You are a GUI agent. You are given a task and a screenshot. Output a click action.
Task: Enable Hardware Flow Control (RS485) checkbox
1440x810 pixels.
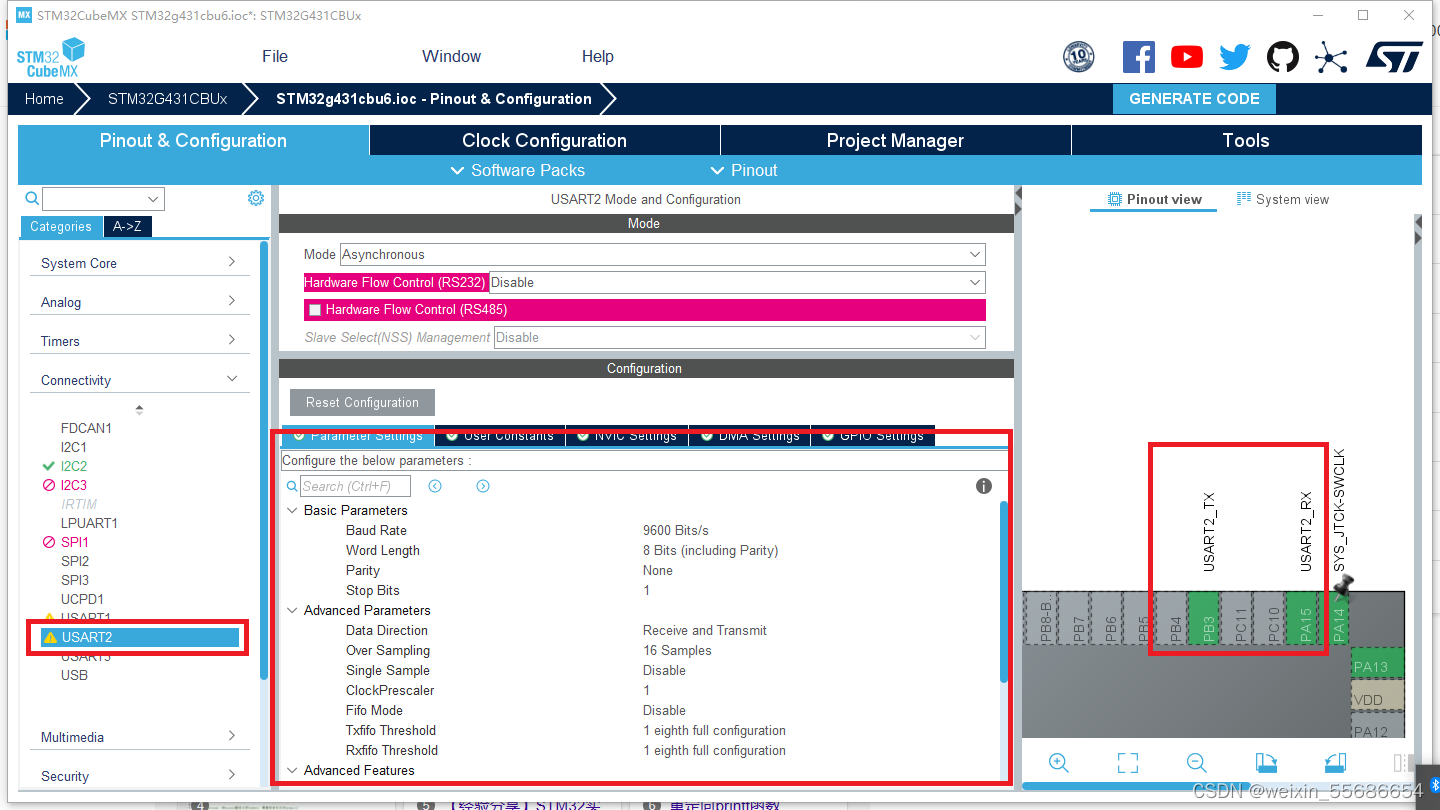pyautogui.click(x=315, y=310)
